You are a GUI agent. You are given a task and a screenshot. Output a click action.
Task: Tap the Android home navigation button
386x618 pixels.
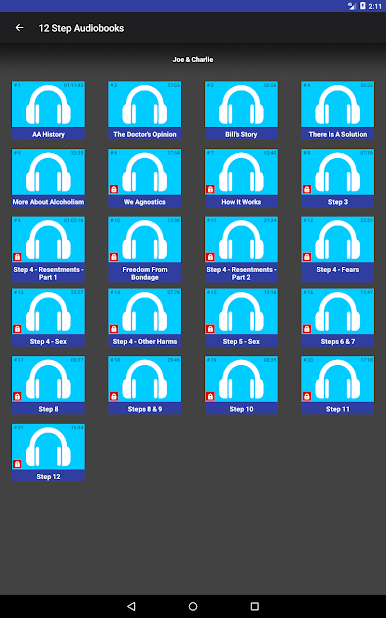193,606
